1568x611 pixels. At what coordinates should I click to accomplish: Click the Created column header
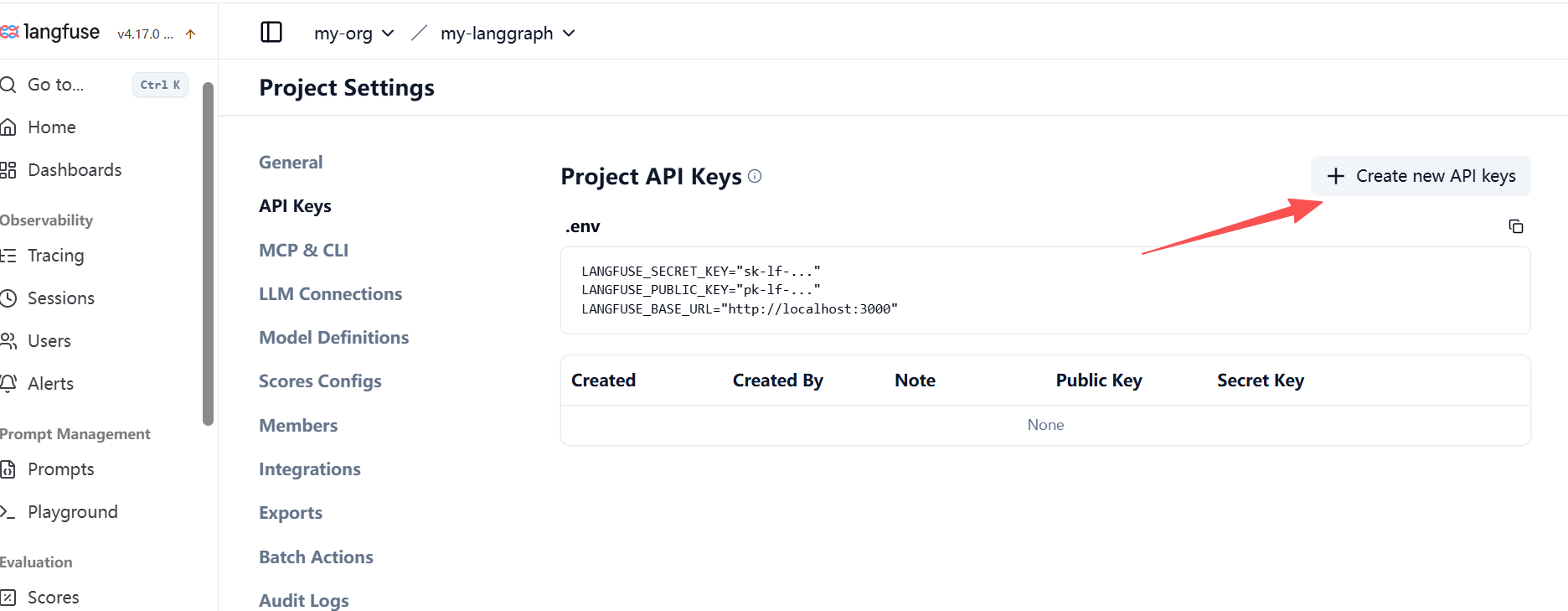point(603,381)
